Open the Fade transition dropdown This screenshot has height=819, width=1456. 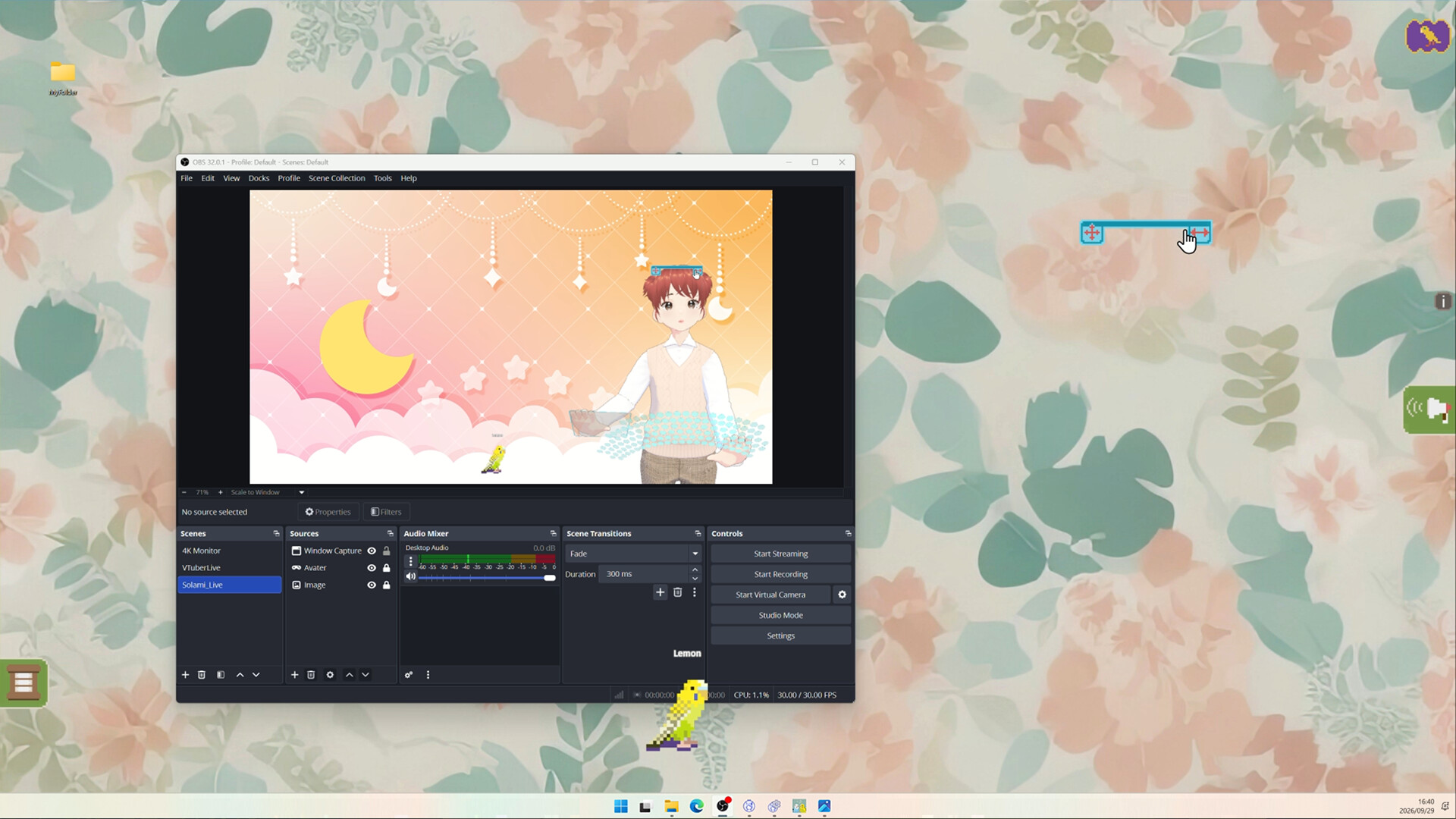633,554
